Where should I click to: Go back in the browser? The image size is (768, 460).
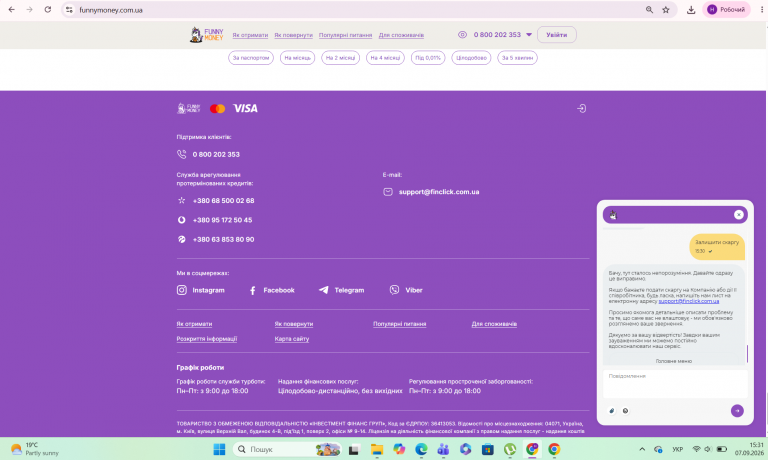coord(12,10)
